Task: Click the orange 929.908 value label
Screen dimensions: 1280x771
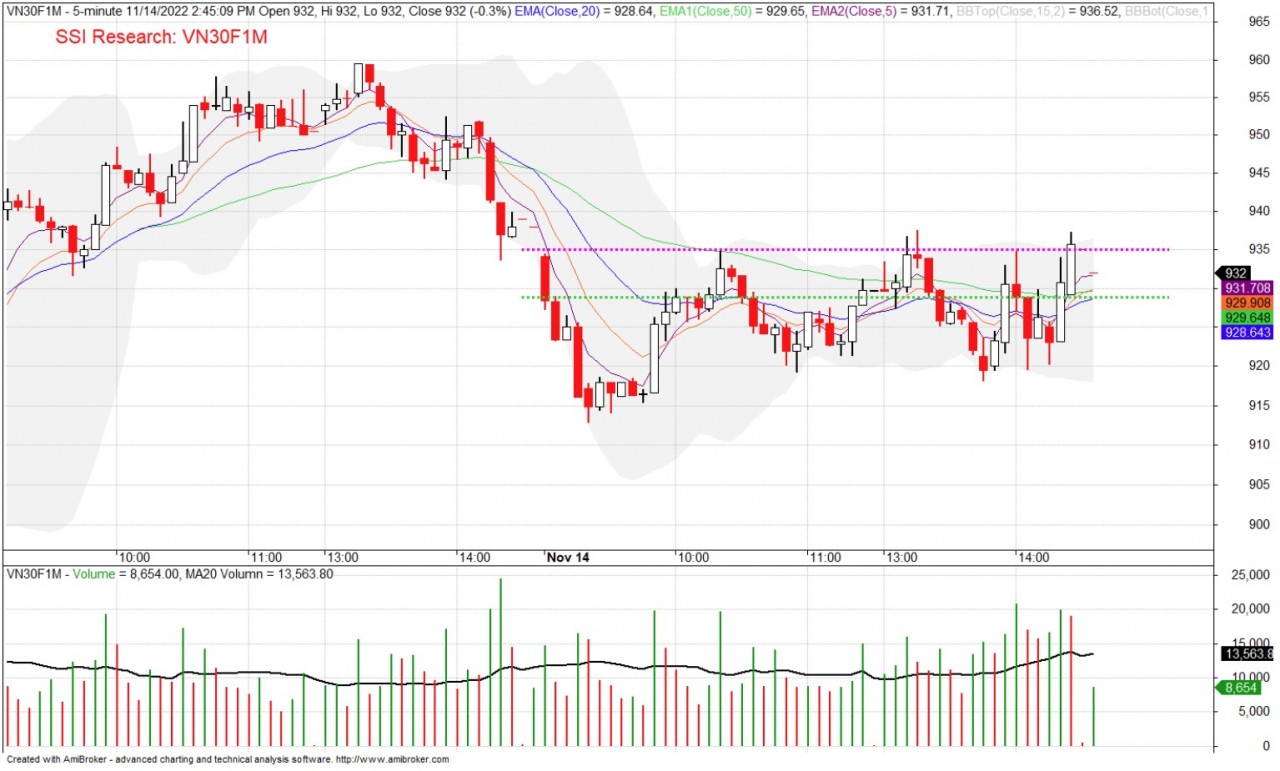Action: [x=1248, y=303]
